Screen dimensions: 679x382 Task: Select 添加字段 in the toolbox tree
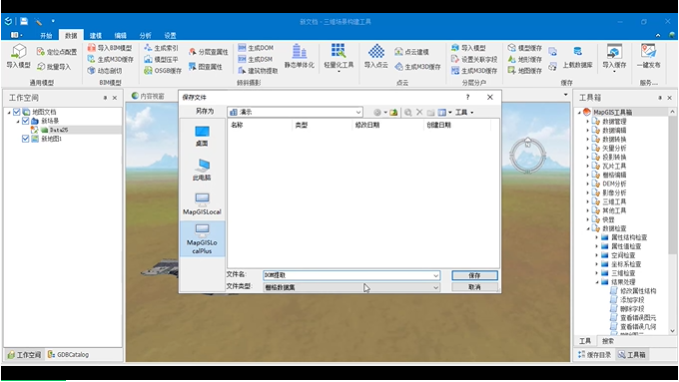632,300
